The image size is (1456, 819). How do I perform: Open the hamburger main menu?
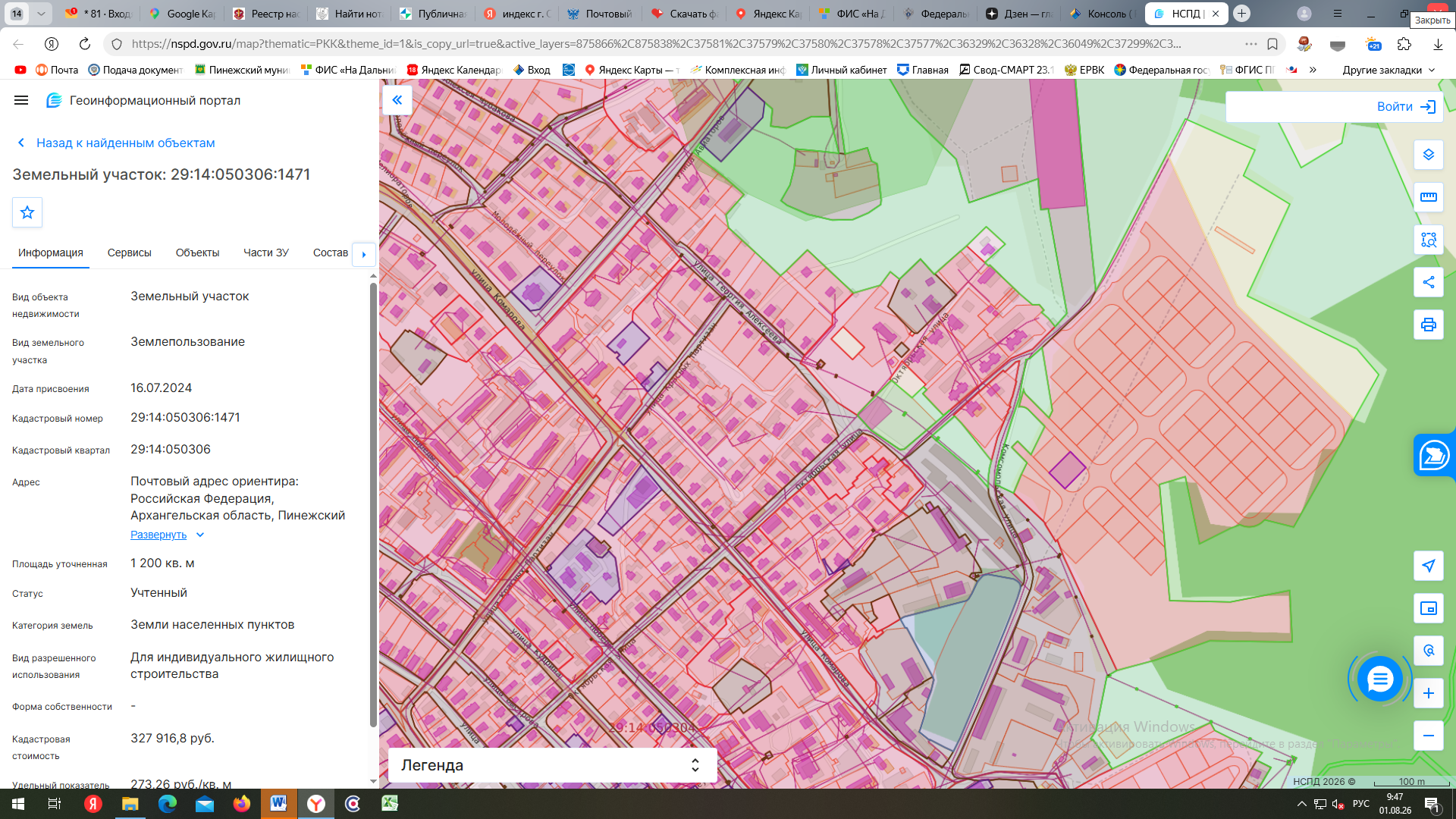pos(21,100)
